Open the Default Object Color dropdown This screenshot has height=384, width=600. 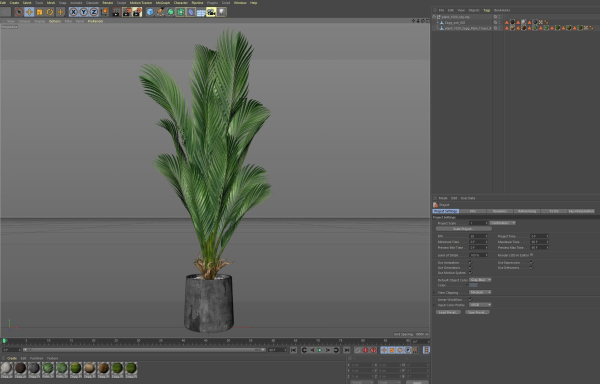point(480,280)
